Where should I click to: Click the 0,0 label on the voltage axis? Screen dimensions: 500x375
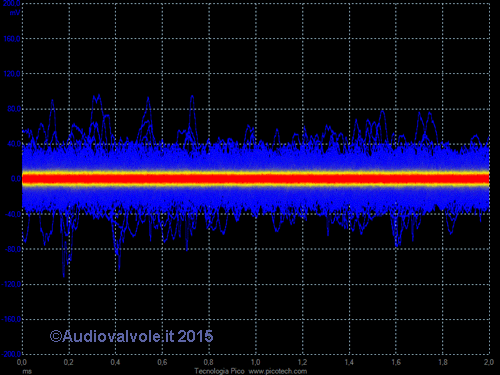pyautogui.click(x=16, y=179)
